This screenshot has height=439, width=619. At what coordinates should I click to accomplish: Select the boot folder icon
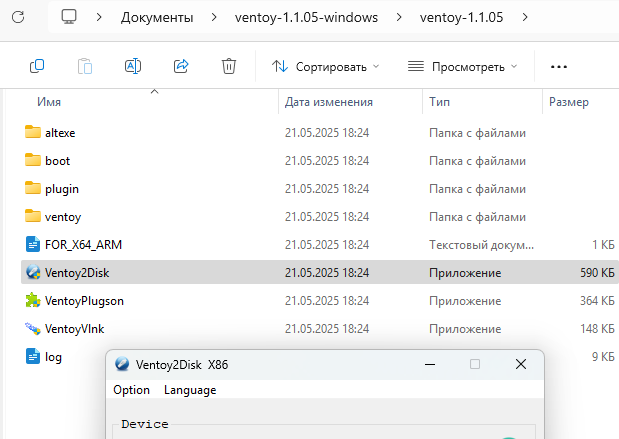pyautogui.click(x=33, y=160)
